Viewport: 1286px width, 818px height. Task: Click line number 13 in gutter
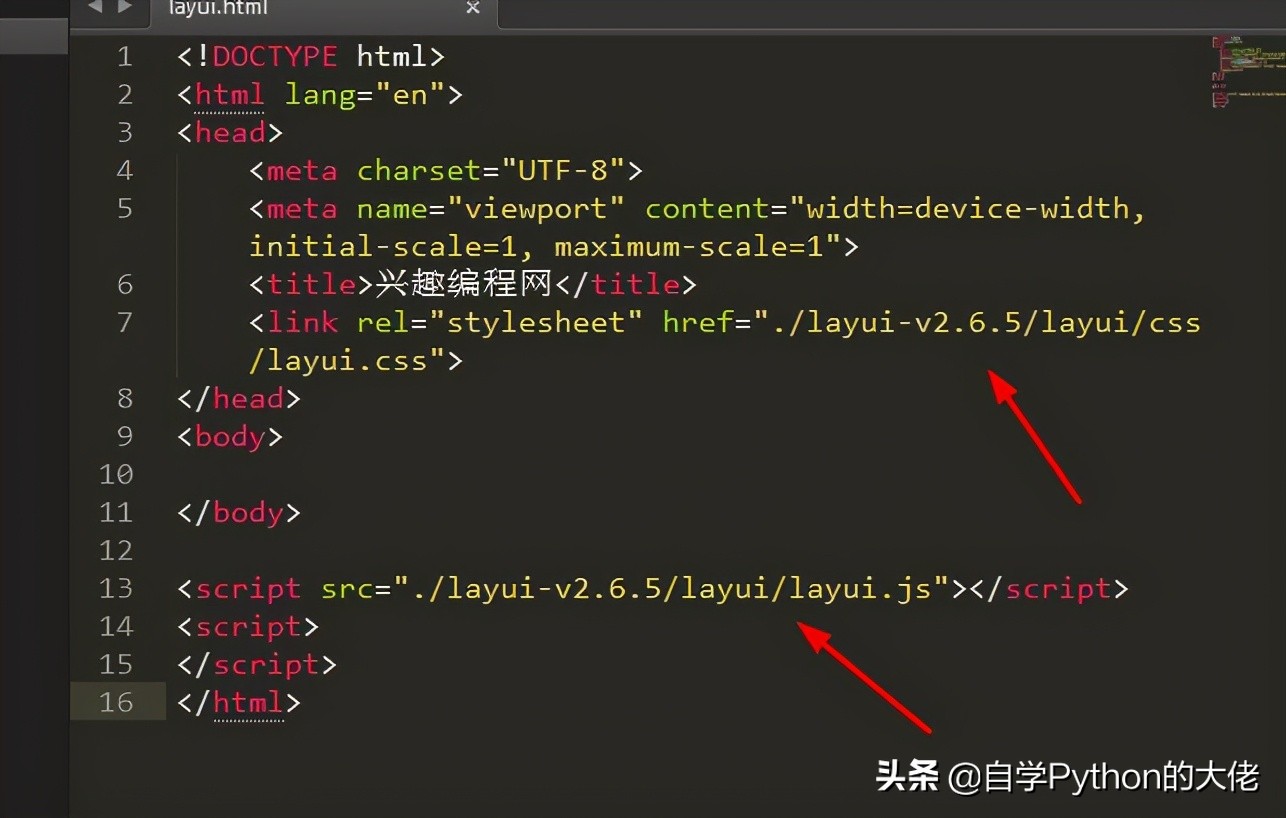[x=116, y=588]
